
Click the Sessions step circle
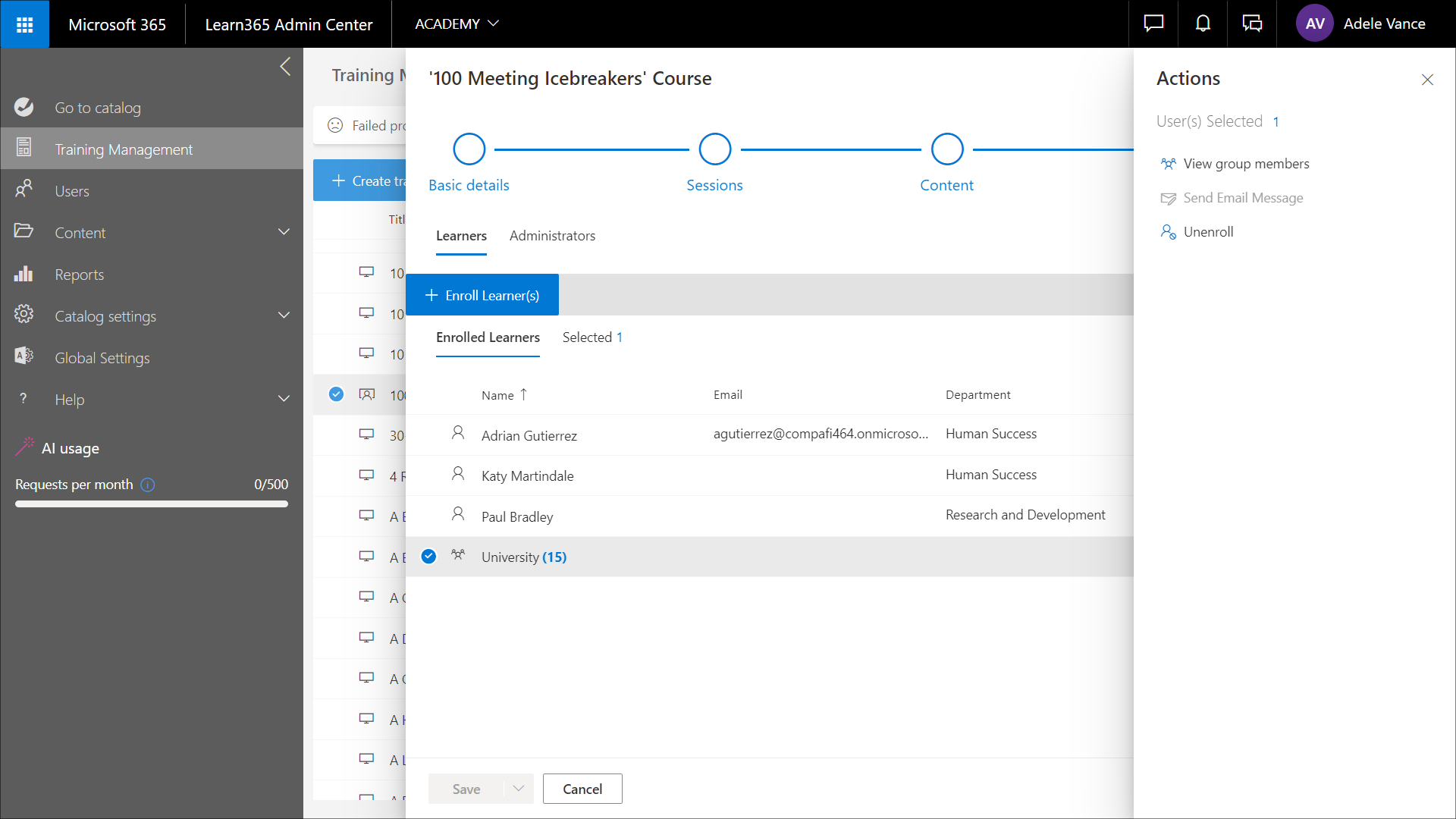coord(714,149)
